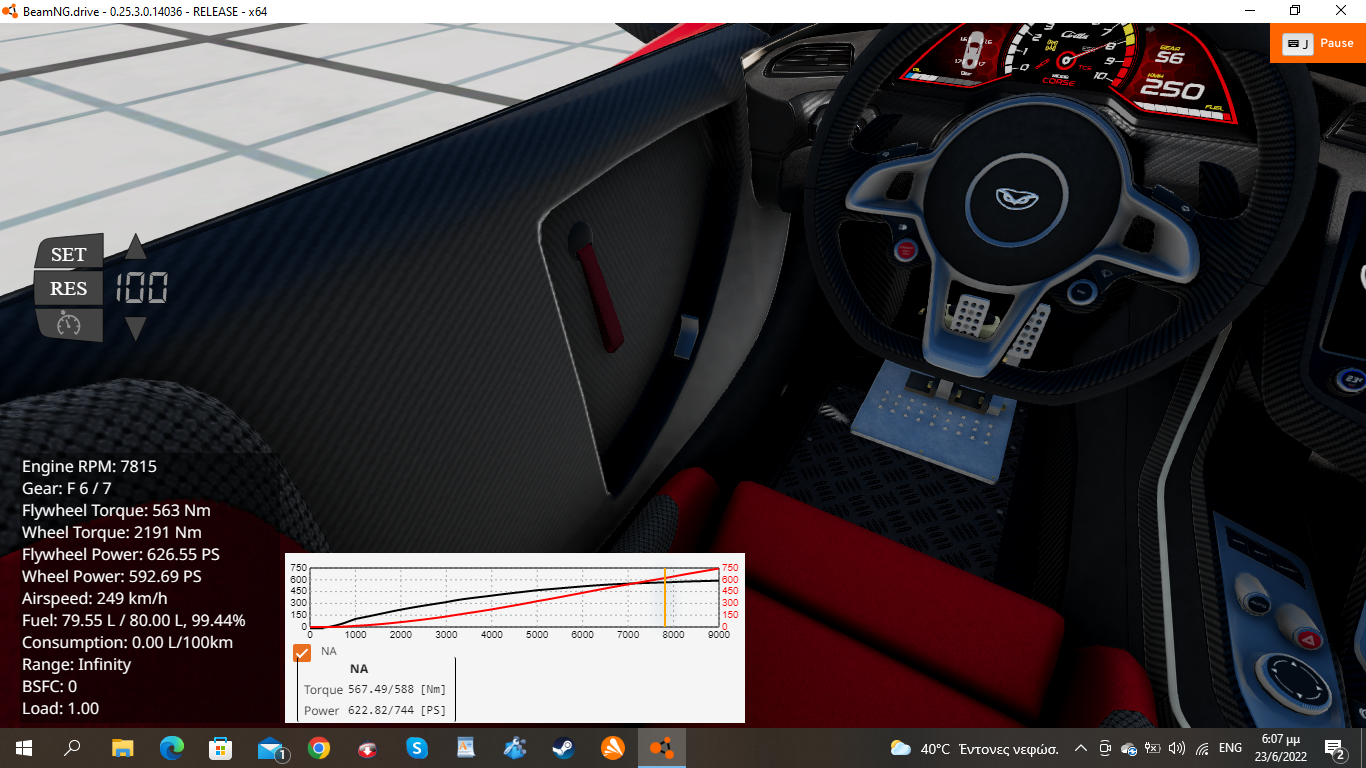Open the document editor taskbar icon
1366x768 pixels.
coord(466,747)
